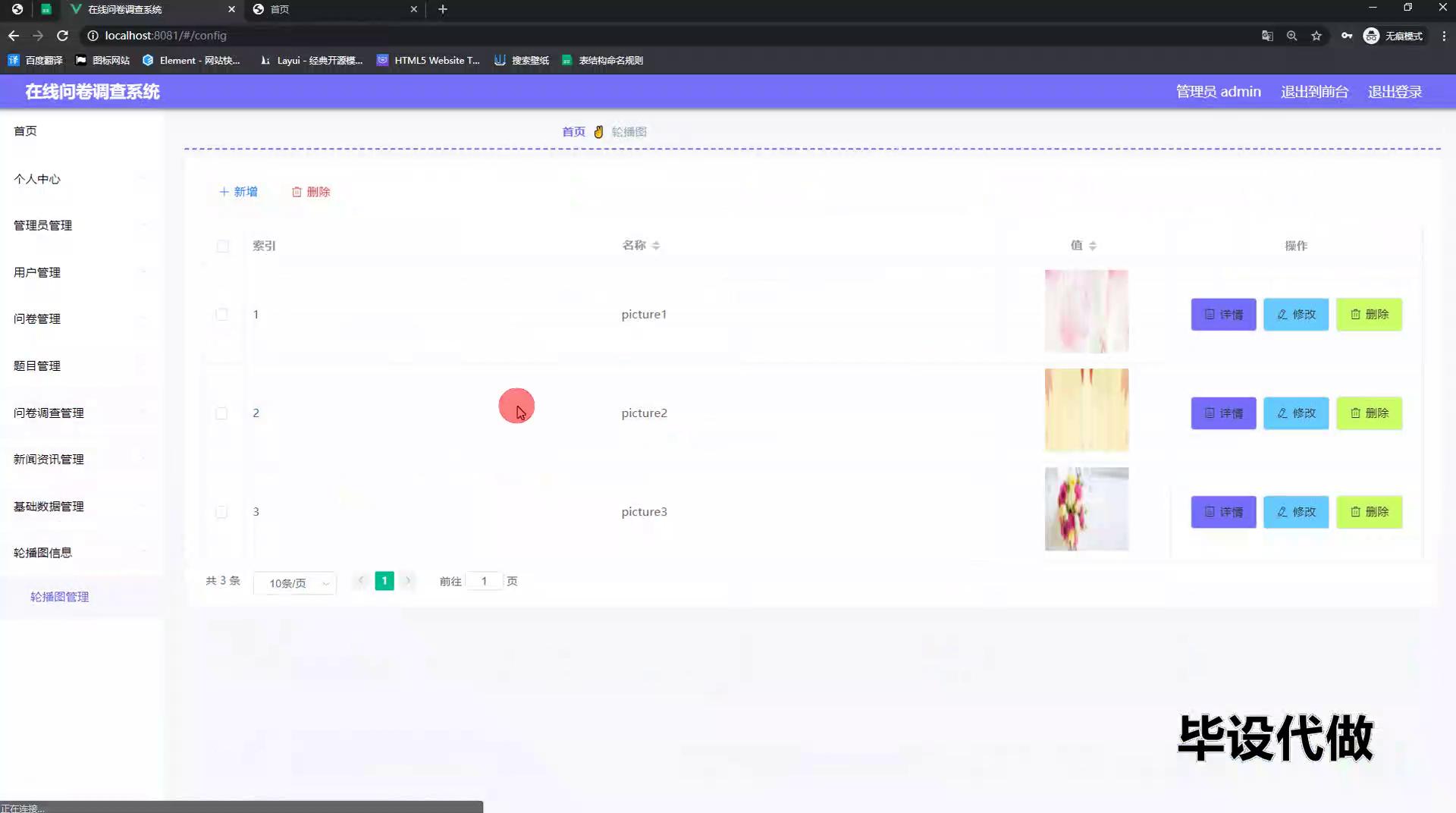The width and height of the screenshot is (1456, 813).
Task: Sort by the 值 column sort arrows
Action: [x=1093, y=246]
